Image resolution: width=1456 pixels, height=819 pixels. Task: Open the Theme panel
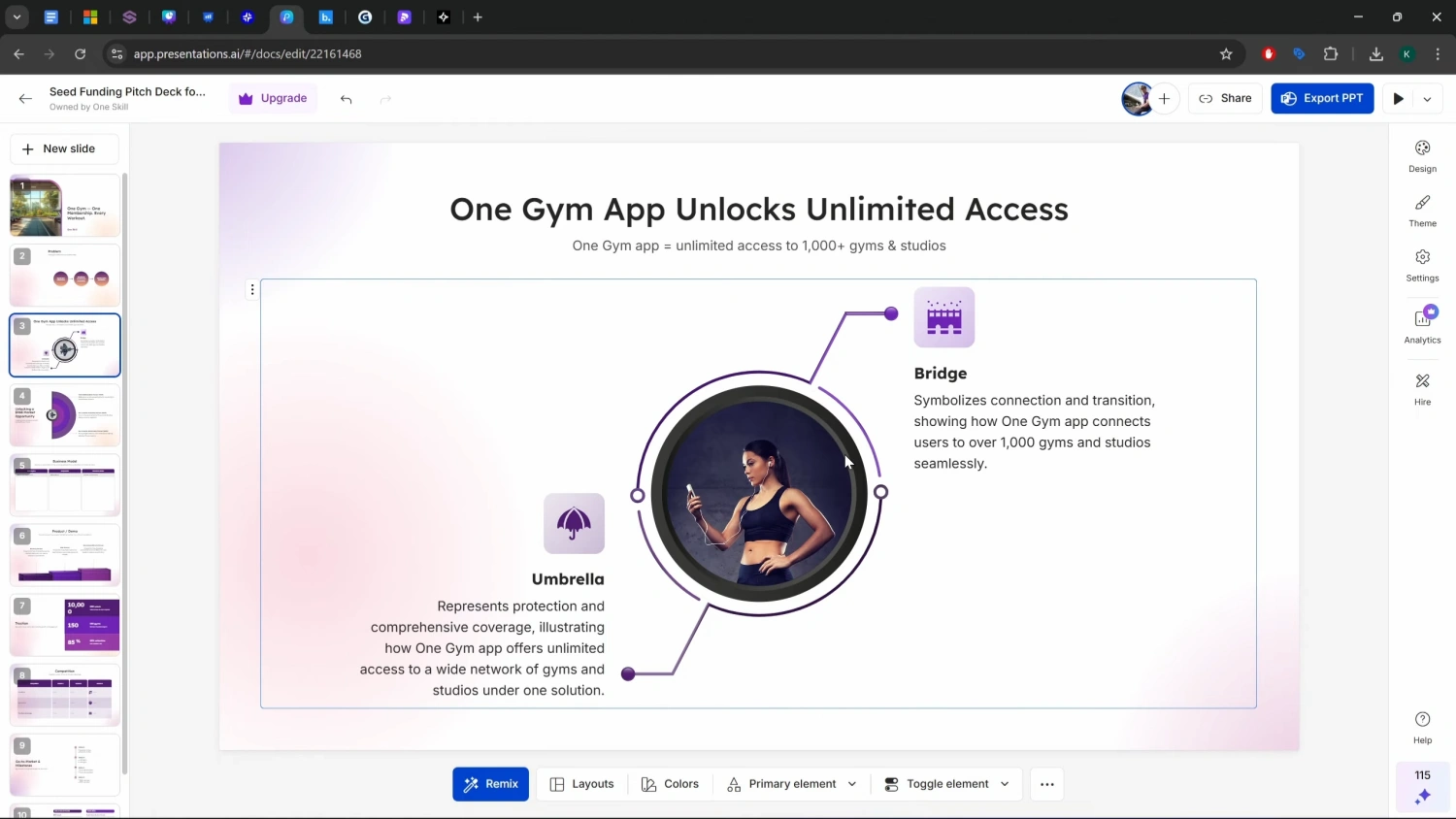point(1422,210)
